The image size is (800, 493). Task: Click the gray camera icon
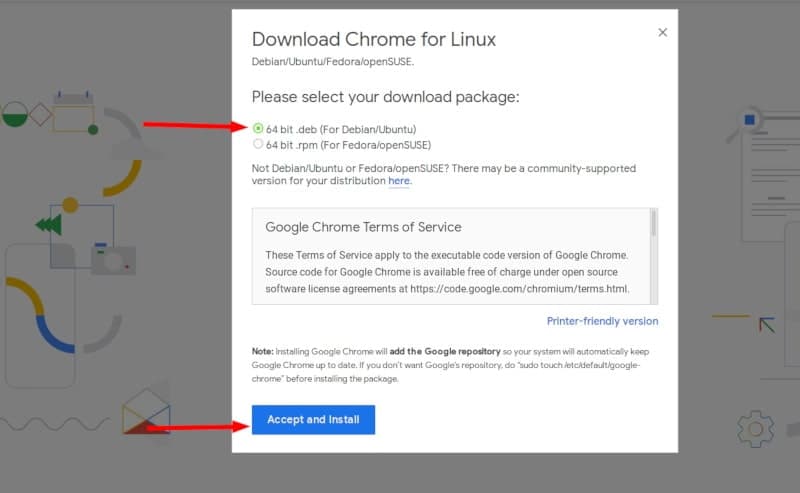[x=114, y=259]
